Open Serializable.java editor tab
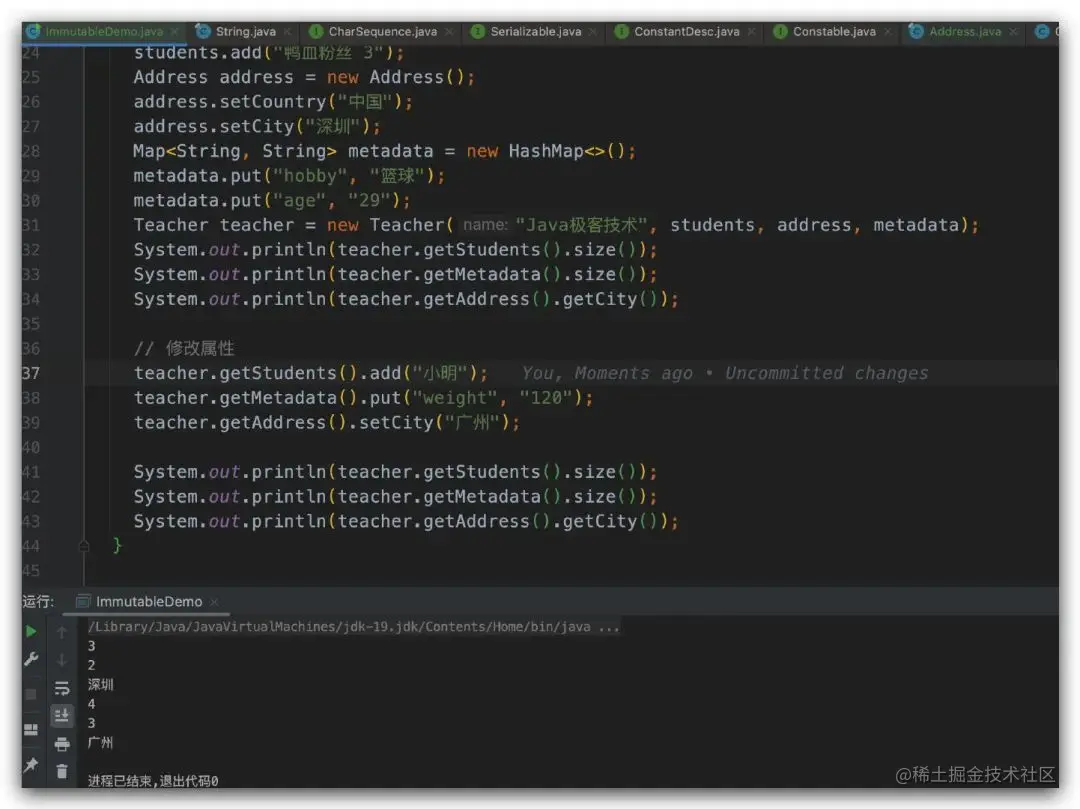 point(535,32)
